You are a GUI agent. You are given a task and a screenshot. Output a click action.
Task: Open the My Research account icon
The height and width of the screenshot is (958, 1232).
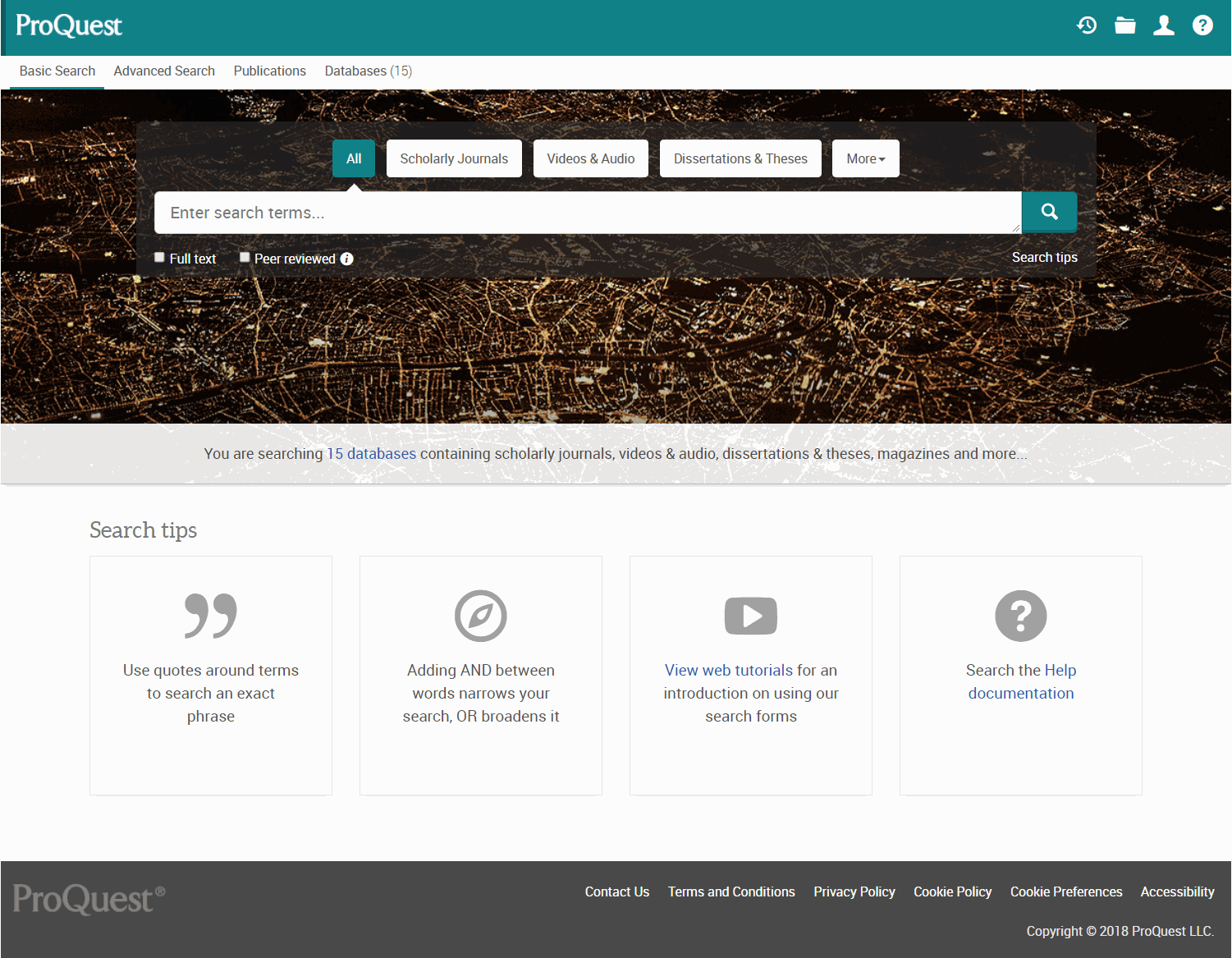coord(1163,25)
